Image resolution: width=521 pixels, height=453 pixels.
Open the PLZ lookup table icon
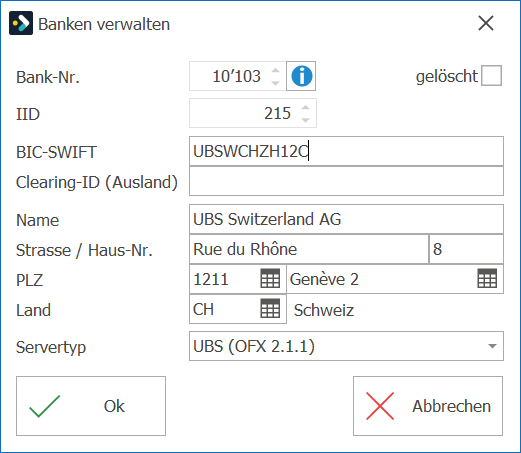click(270, 278)
